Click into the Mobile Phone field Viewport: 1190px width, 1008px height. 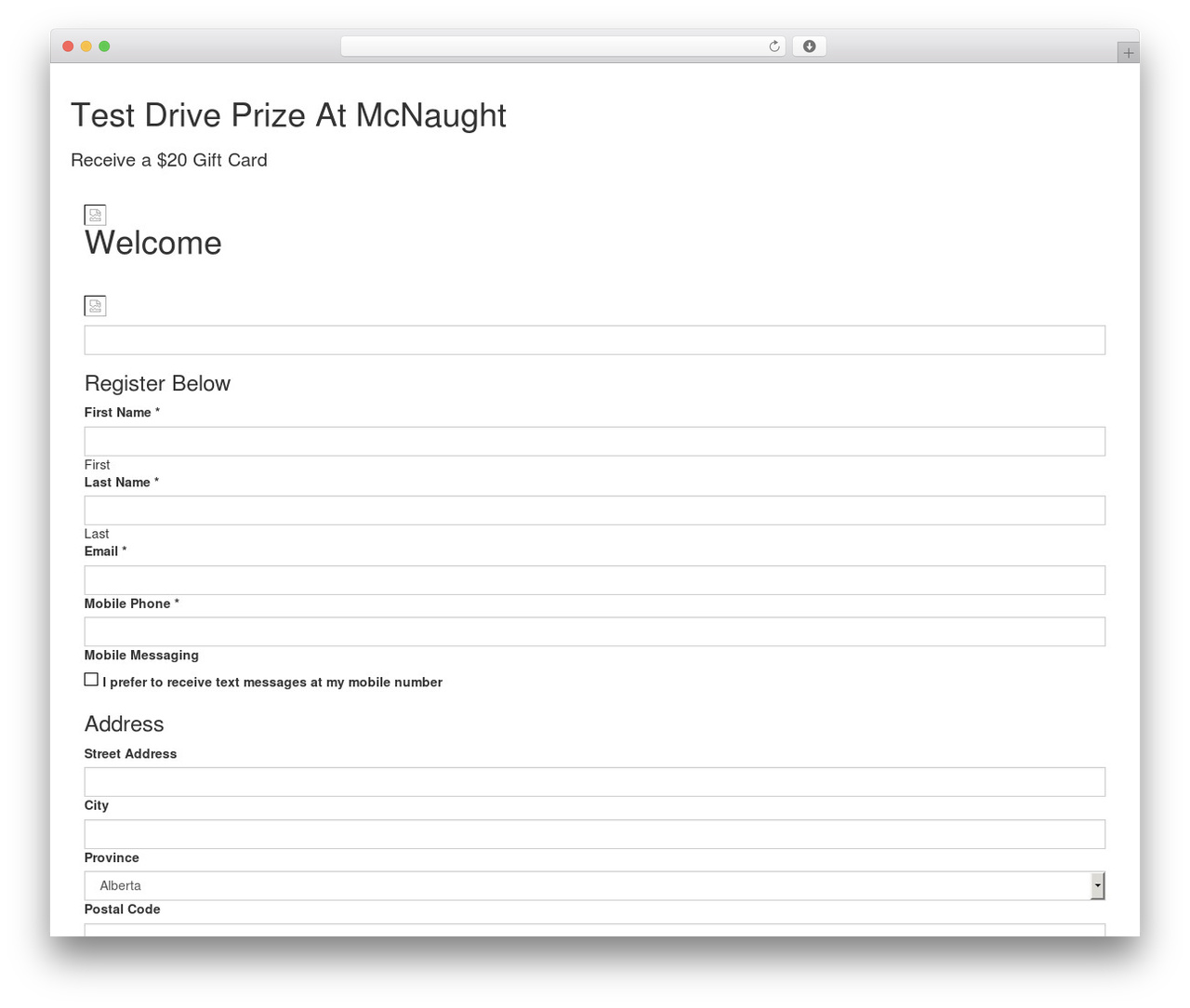click(x=595, y=631)
